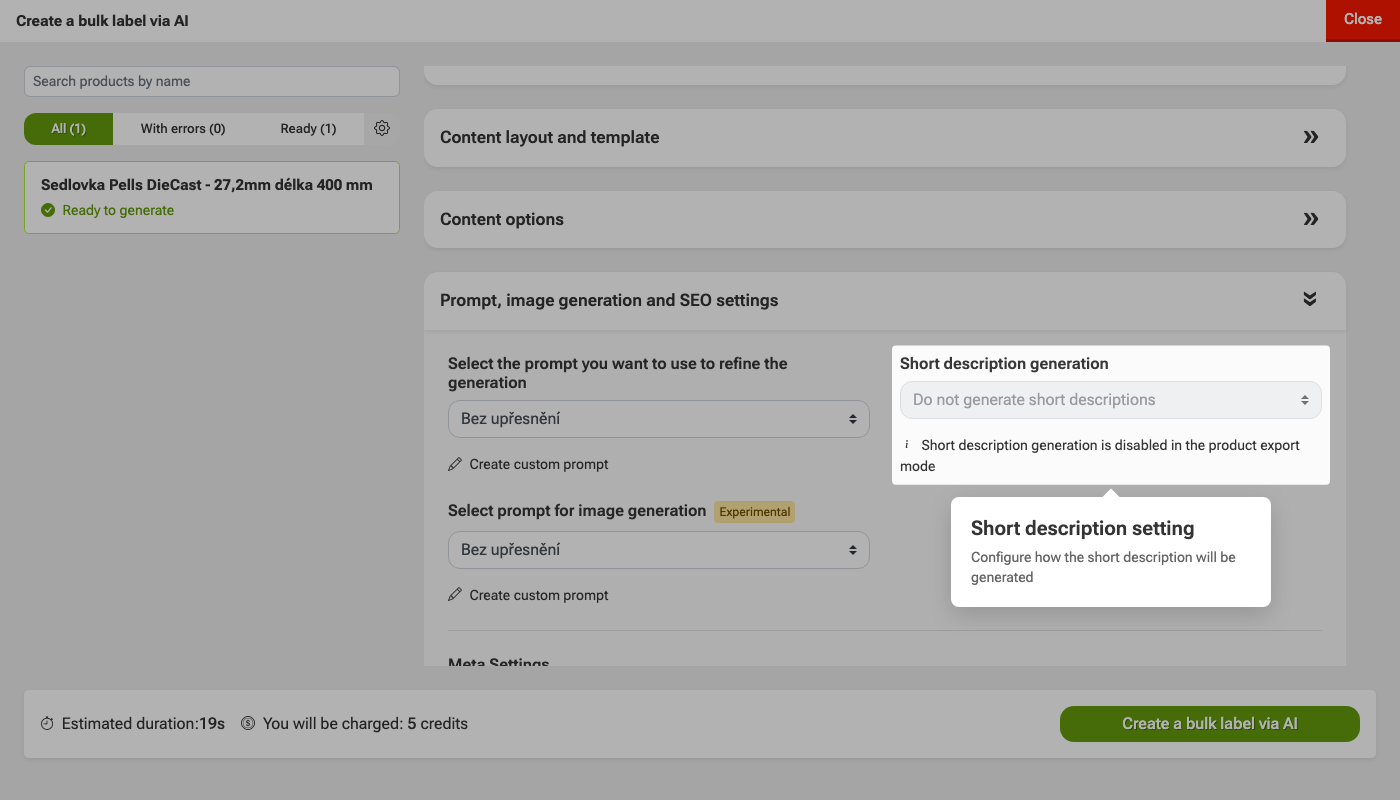Click green checkmark icon next to Ready to generate
The width and height of the screenshot is (1400, 800).
point(48,210)
